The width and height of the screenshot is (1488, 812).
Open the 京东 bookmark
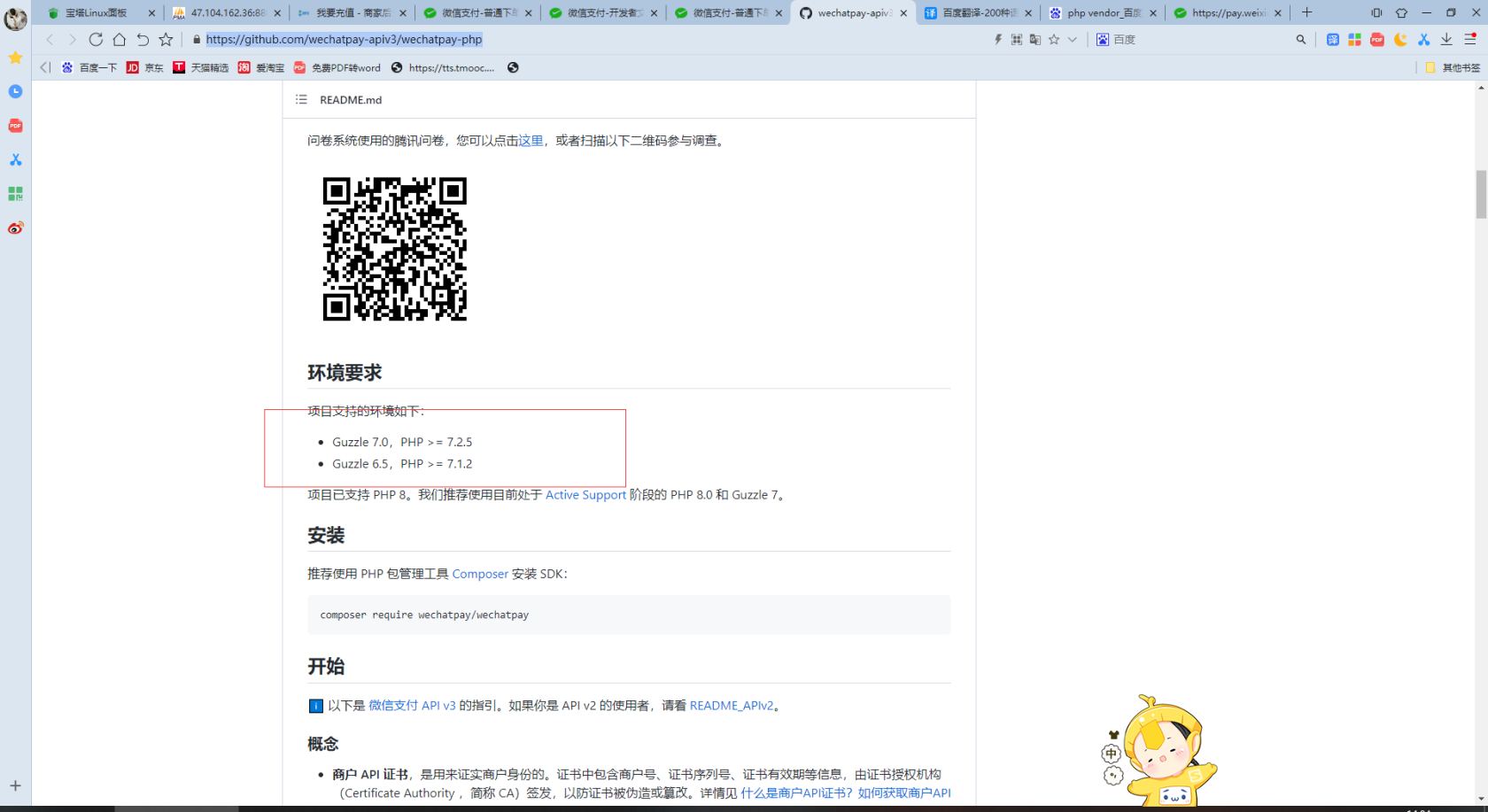144,67
